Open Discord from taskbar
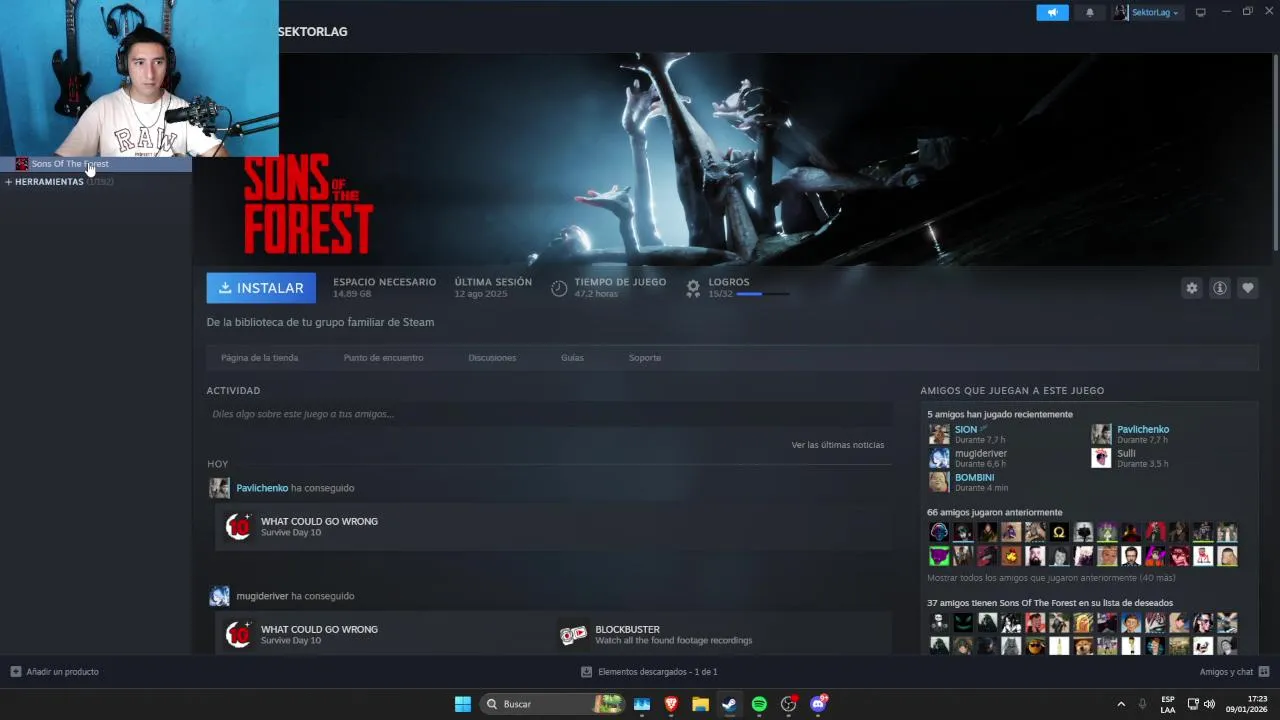This screenshot has width=1280, height=720. coord(818,704)
